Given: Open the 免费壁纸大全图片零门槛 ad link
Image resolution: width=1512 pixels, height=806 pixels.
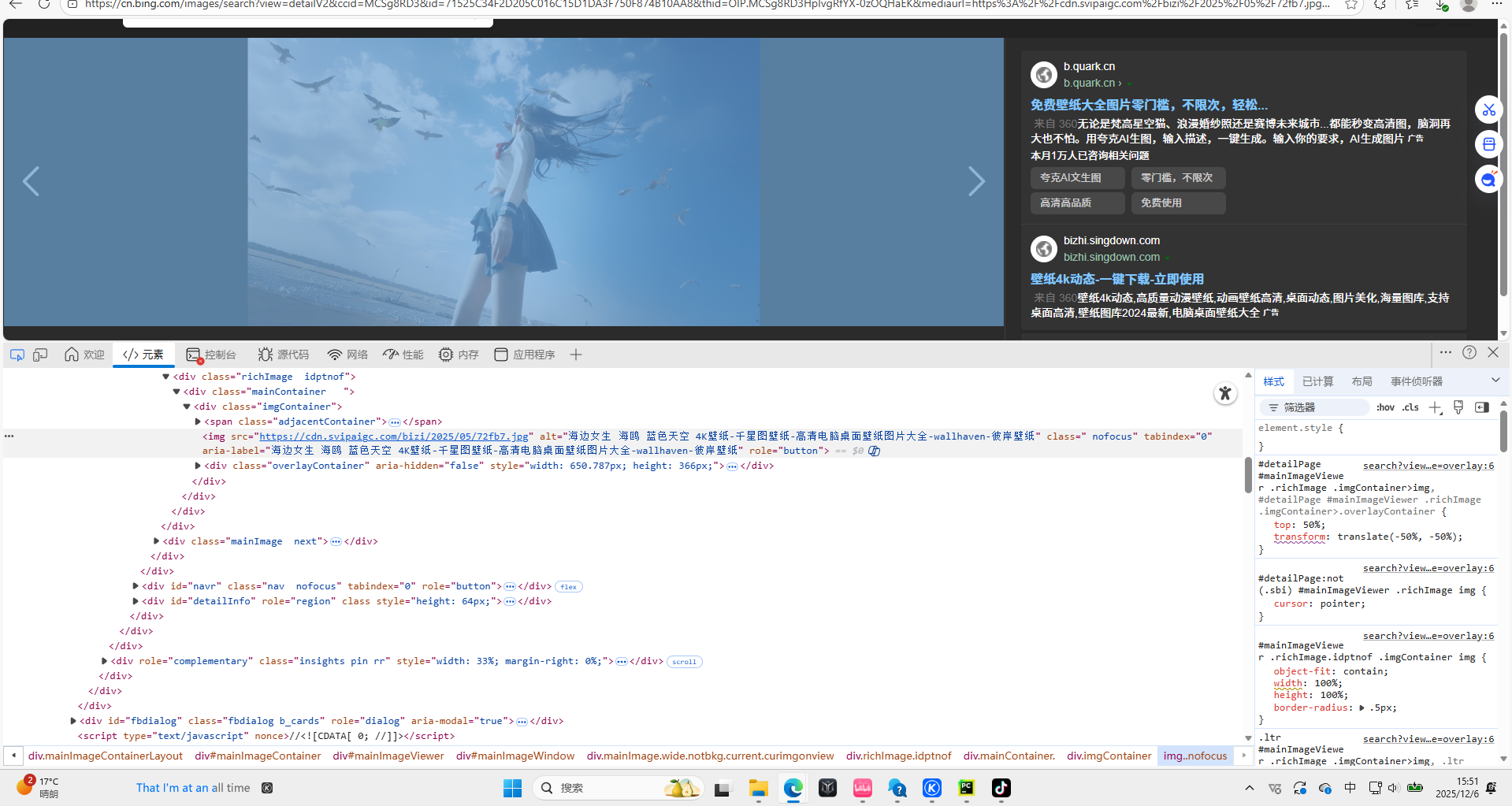Looking at the screenshot, I should (x=1149, y=105).
